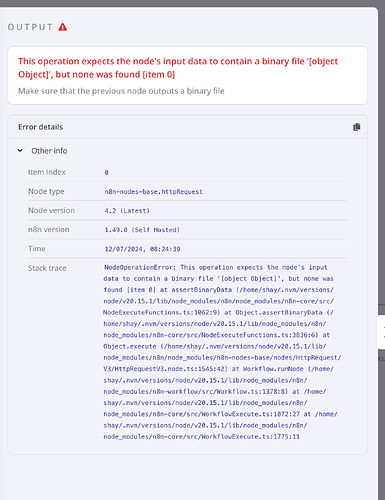Click the OUTPUT panel heading
Viewport: 385px width, 500px height.
[30, 27]
